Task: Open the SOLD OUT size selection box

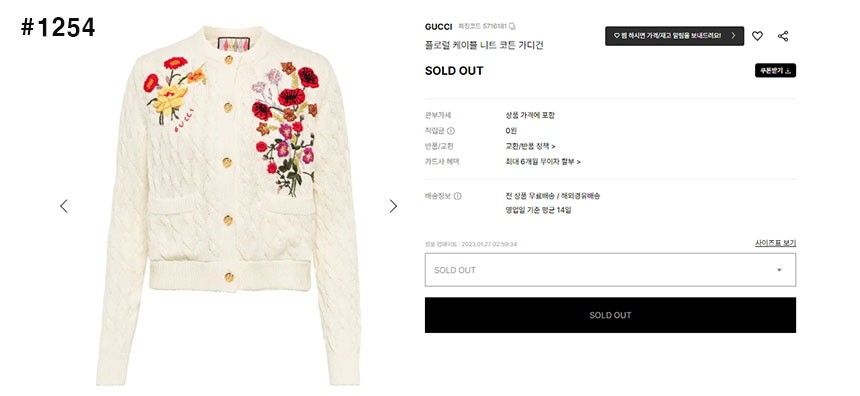Action: click(610, 270)
